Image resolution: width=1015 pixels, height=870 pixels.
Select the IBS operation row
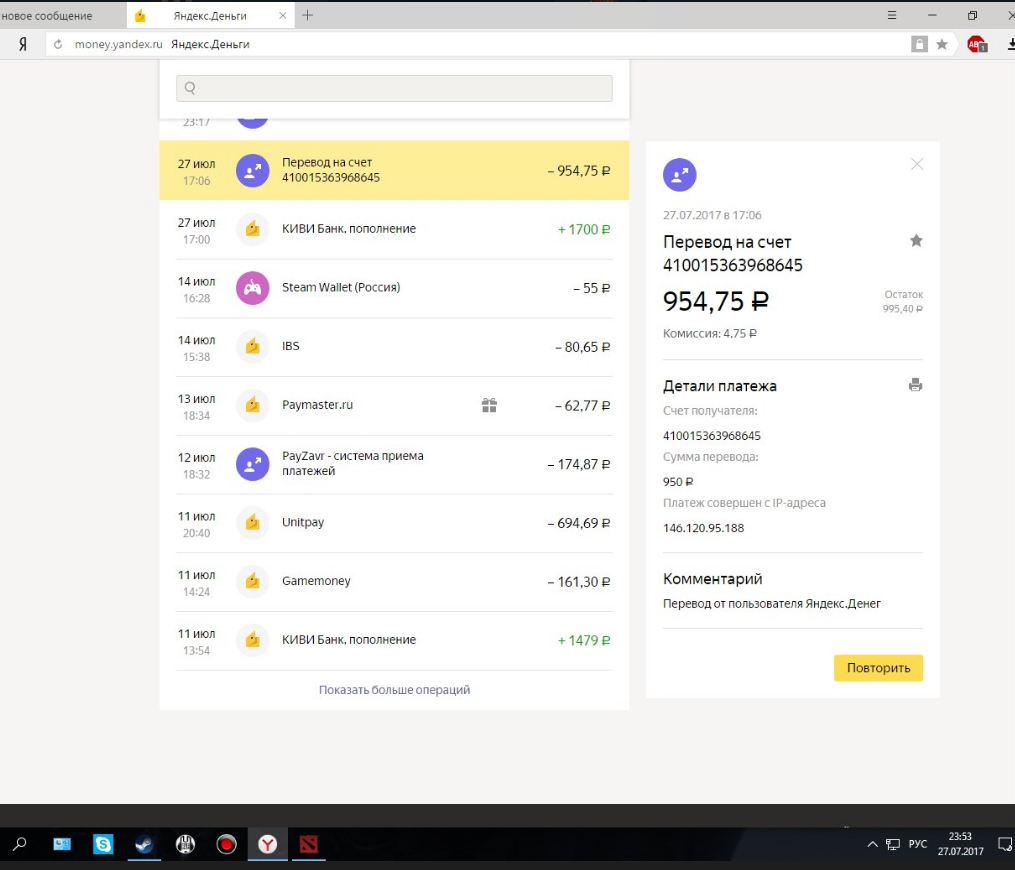[394, 347]
